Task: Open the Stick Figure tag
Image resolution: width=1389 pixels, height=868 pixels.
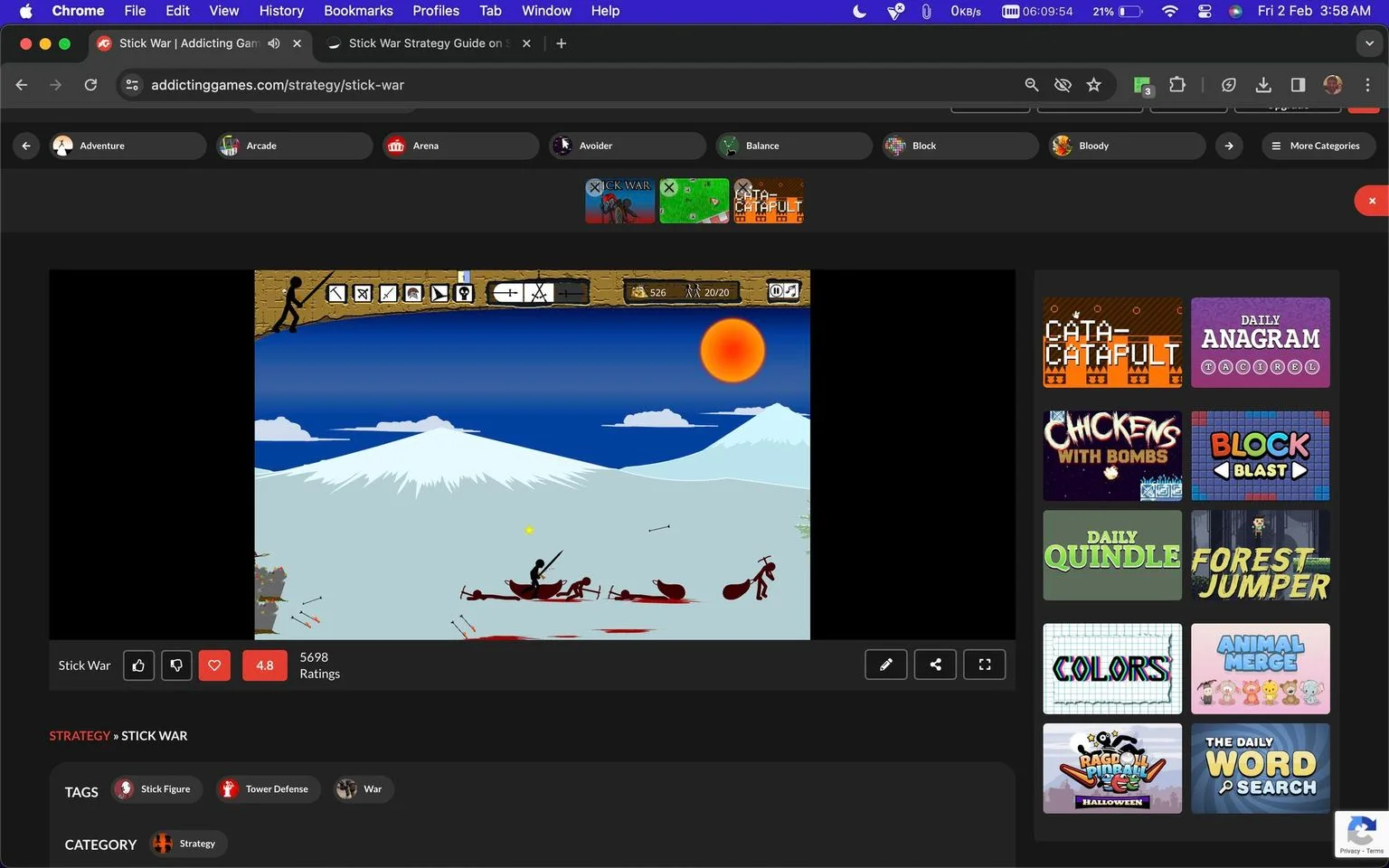Action: pyautogui.click(x=156, y=789)
